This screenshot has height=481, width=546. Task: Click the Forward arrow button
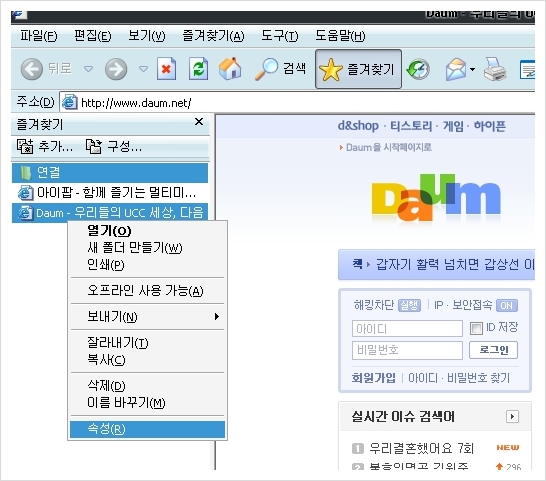(116, 69)
